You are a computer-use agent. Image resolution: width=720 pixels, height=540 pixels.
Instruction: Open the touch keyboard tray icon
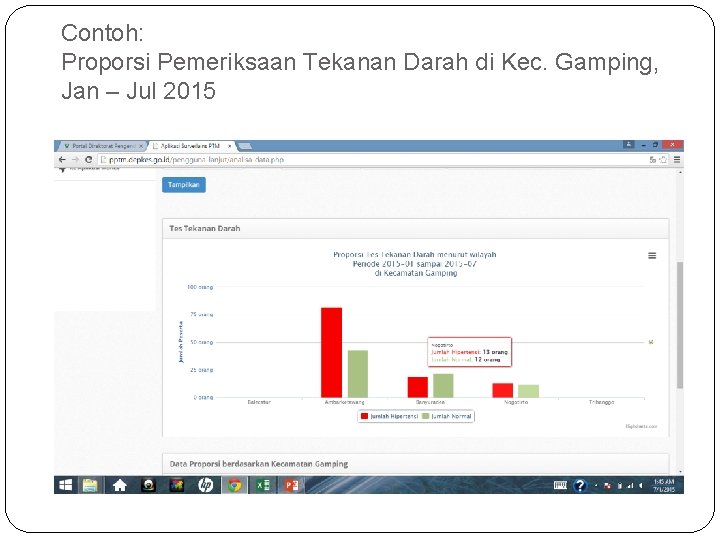point(560,485)
